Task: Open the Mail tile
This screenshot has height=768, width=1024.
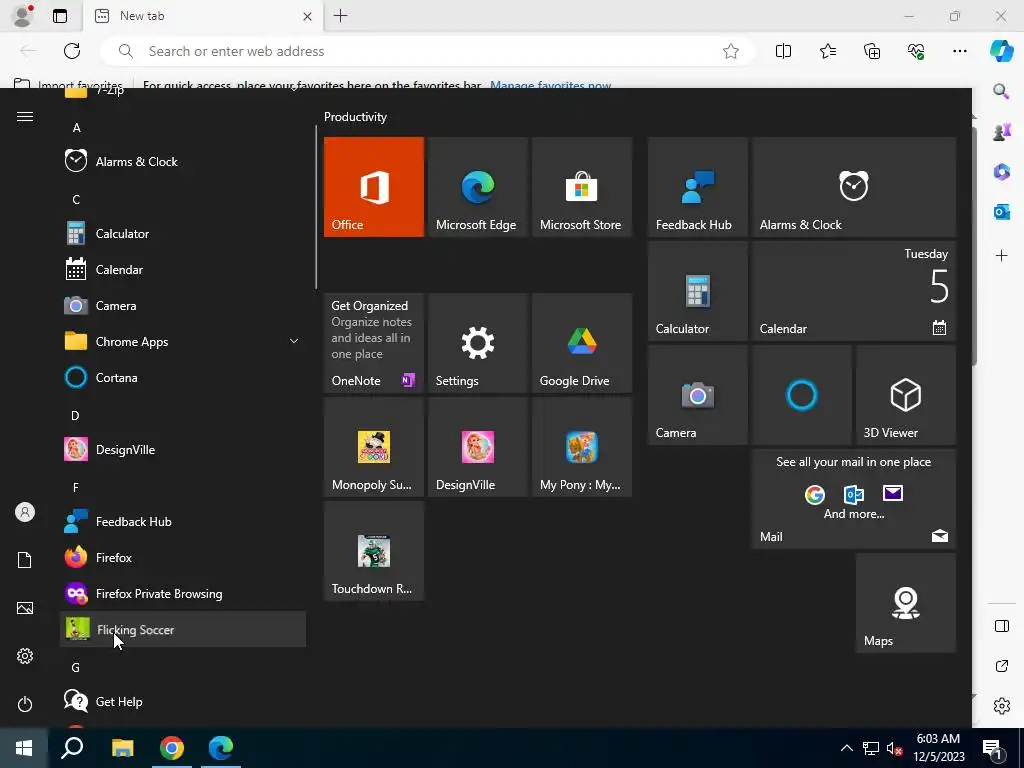Action: coord(854,499)
